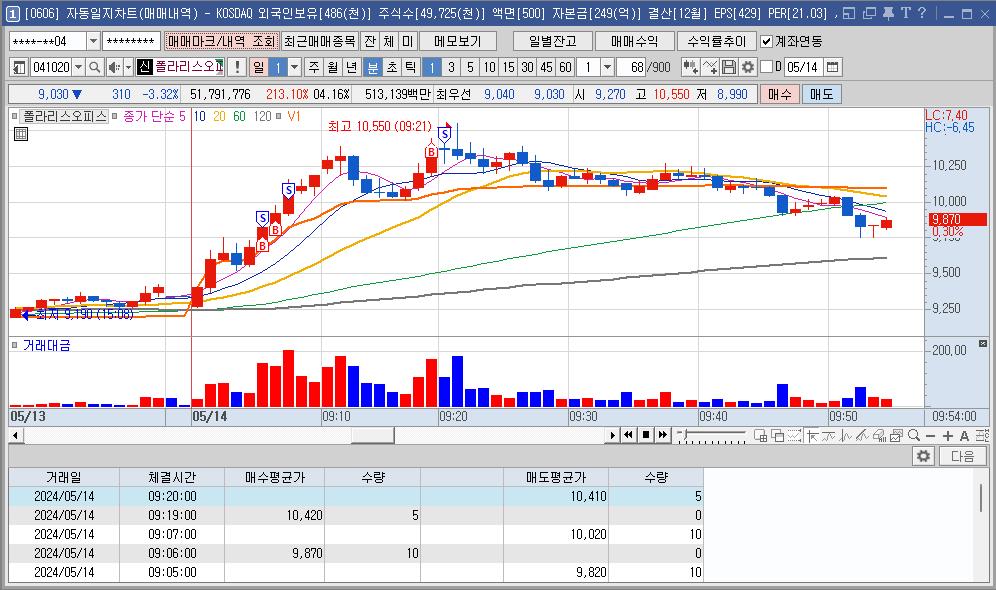Click the candle count field showing 68
Image resolution: width=996 pixels, height=590 pixels.
(631, 67)
